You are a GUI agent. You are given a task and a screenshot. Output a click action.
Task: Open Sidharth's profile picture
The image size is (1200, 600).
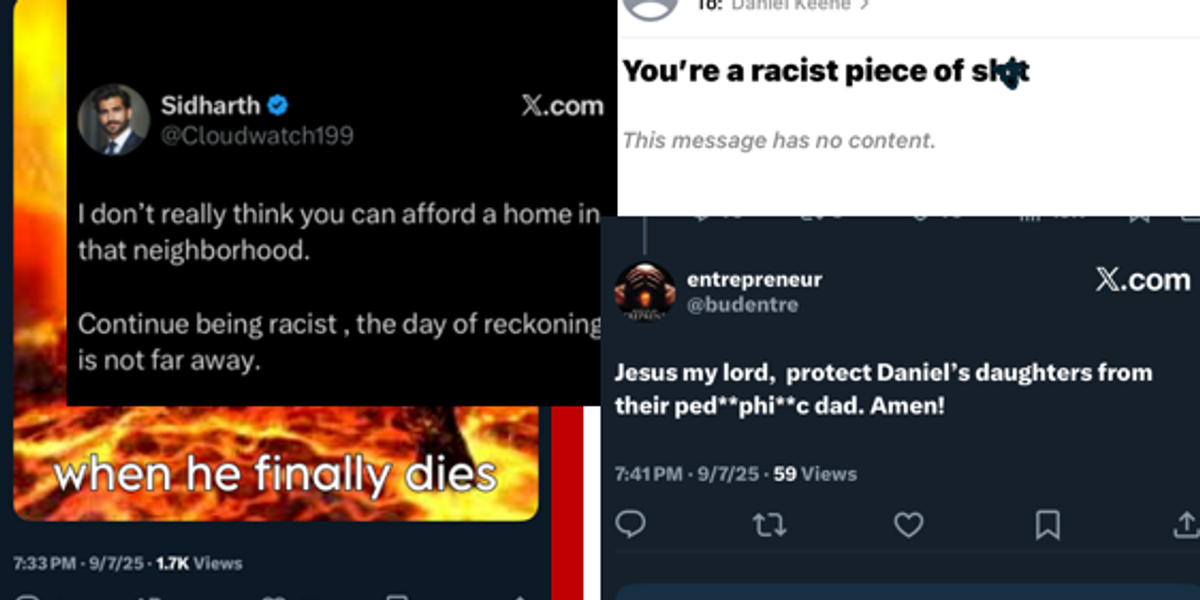tap(113, 120)
